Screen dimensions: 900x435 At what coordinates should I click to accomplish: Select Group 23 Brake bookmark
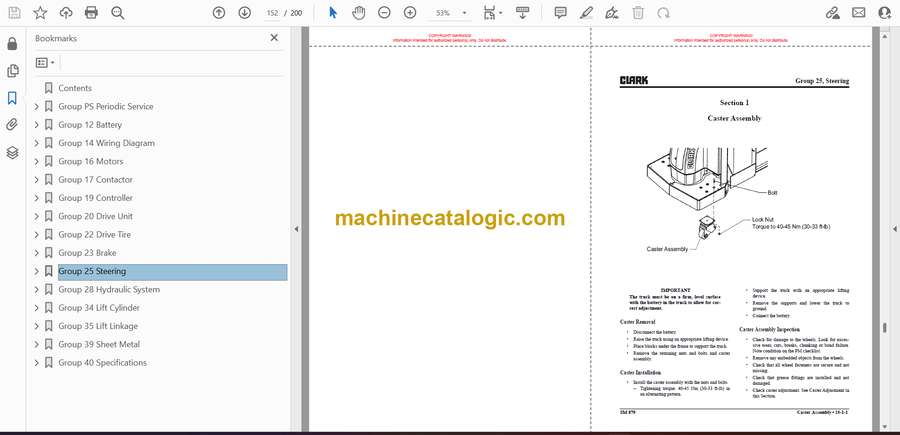click(x=87, y=253)
